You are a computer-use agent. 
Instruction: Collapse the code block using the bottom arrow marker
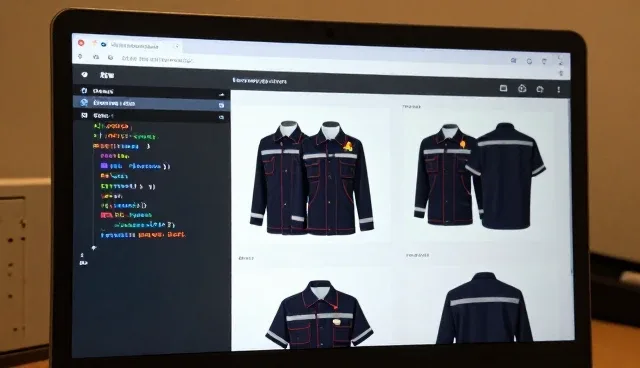pyautogui.click(x=94, y=248)
